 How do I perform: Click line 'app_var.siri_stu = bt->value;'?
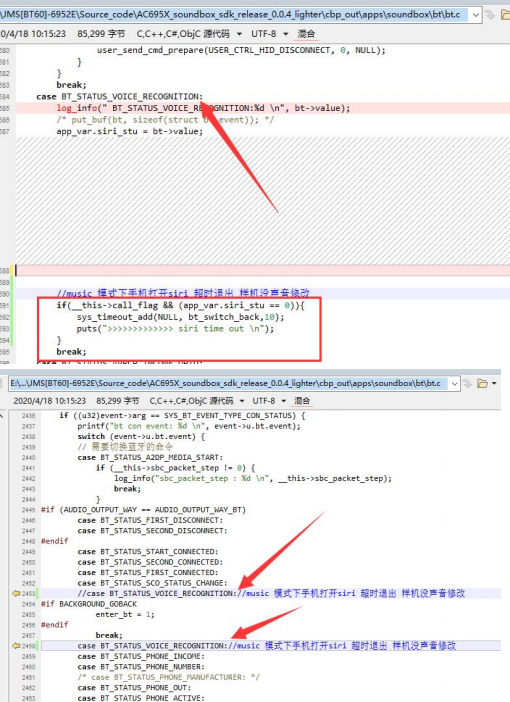click(x=129, y=131)
